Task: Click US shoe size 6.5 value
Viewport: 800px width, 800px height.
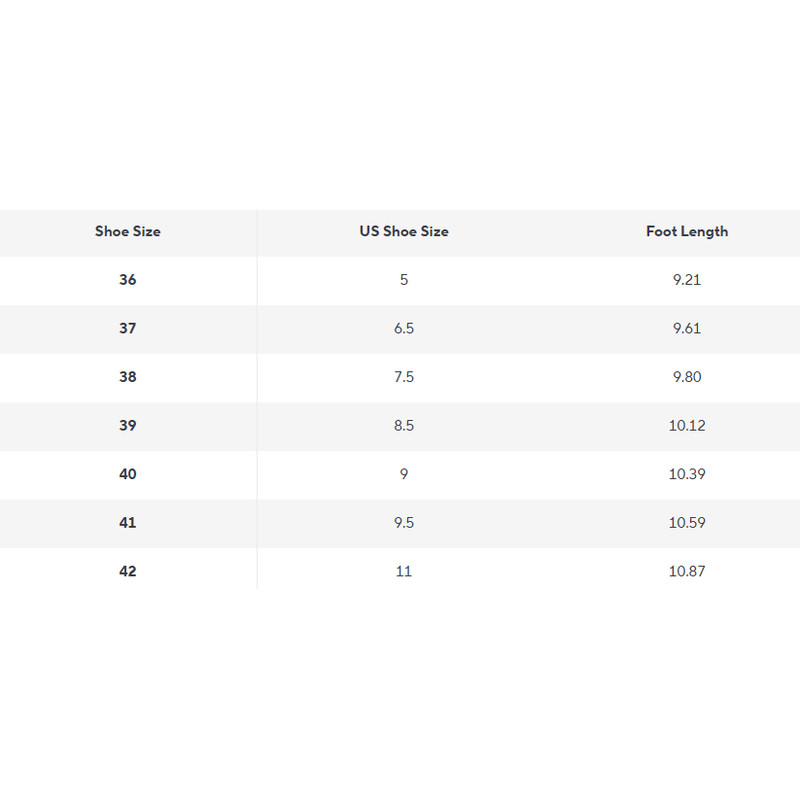Action: tap(404, 328)
